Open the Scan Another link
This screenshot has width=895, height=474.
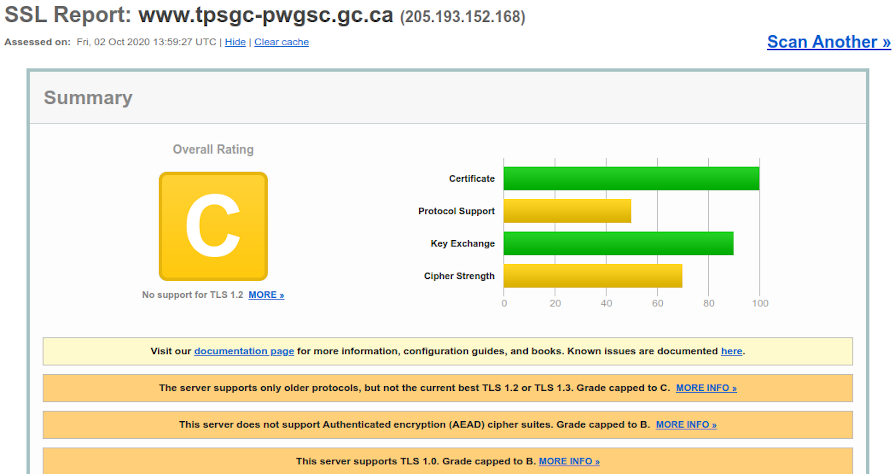click(828, 42)
